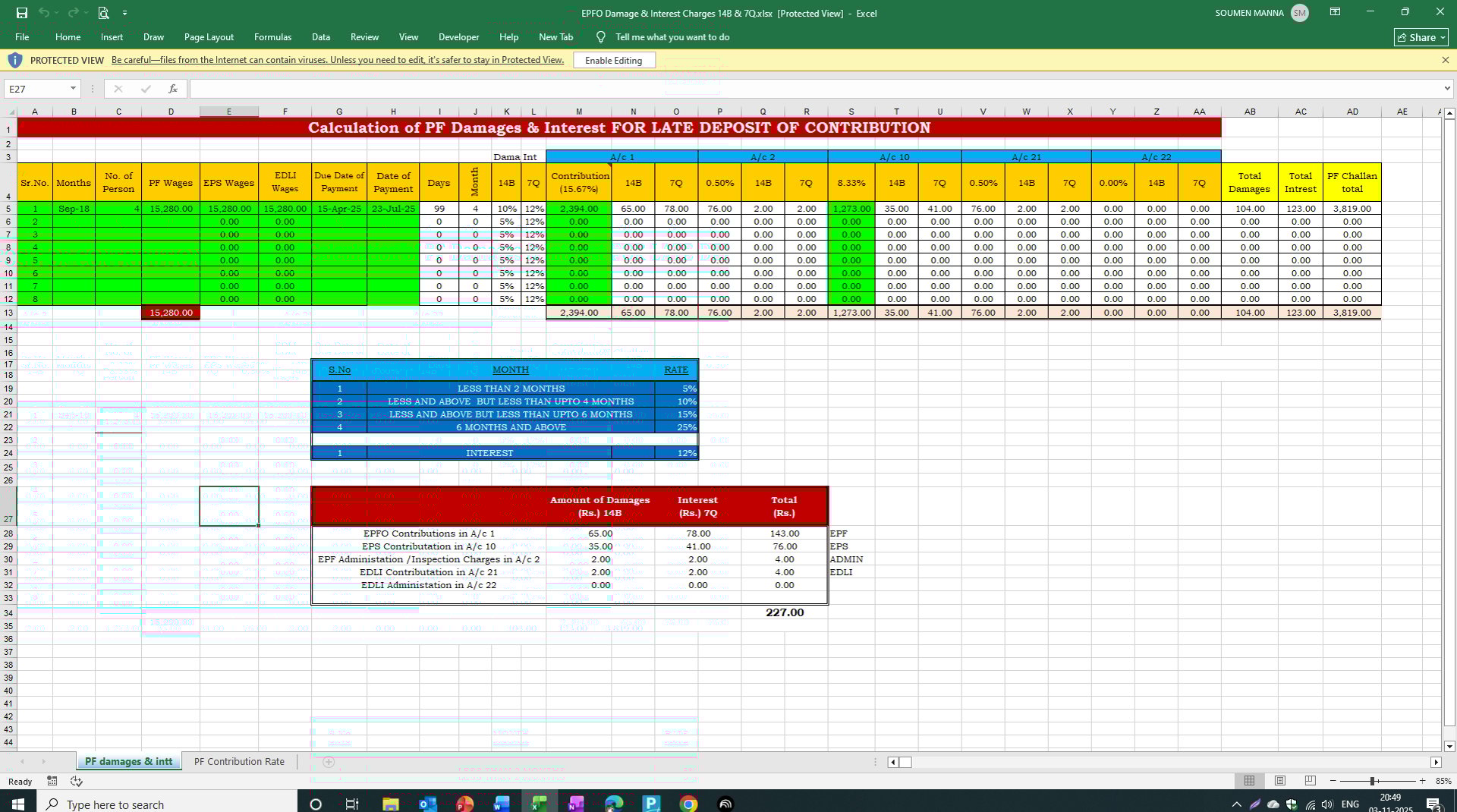This screenshot has width=1457, height=812.
Task: Open File Explorer from the taskbar
Action: click(x=390, y=804)
